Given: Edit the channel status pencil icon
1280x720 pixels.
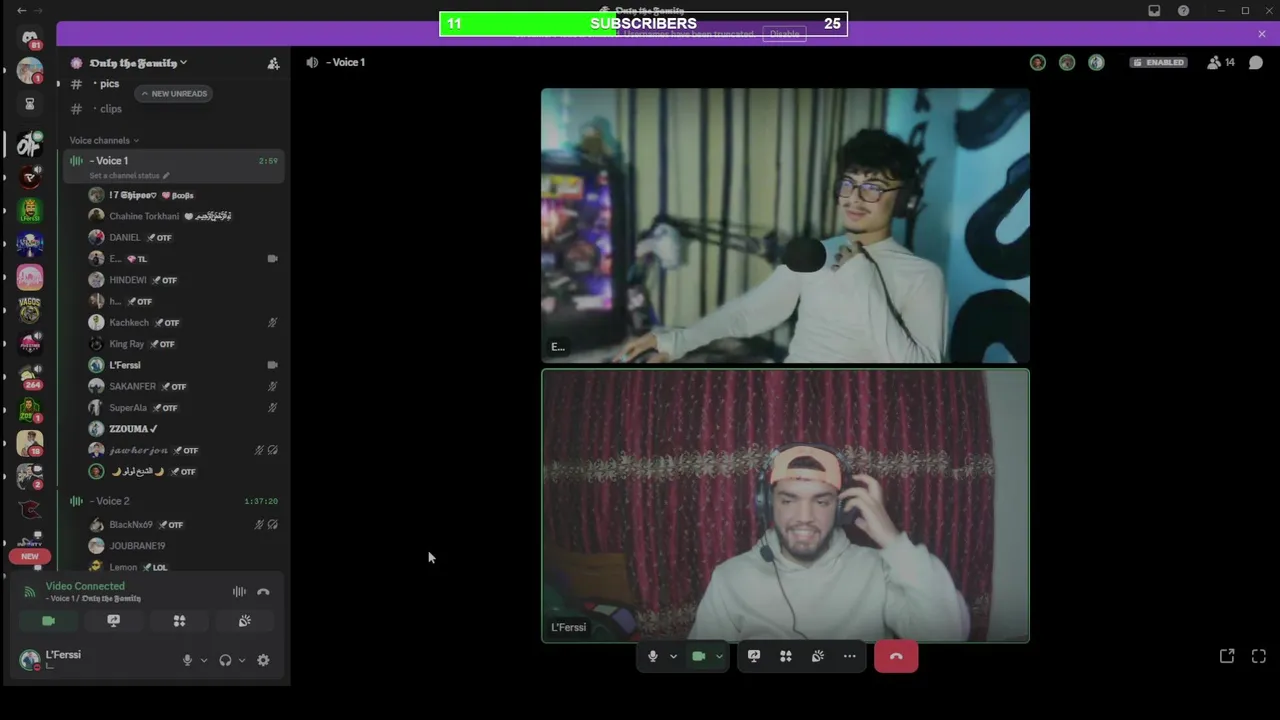Looking at the screenshot, I should [x=167, y=176].
